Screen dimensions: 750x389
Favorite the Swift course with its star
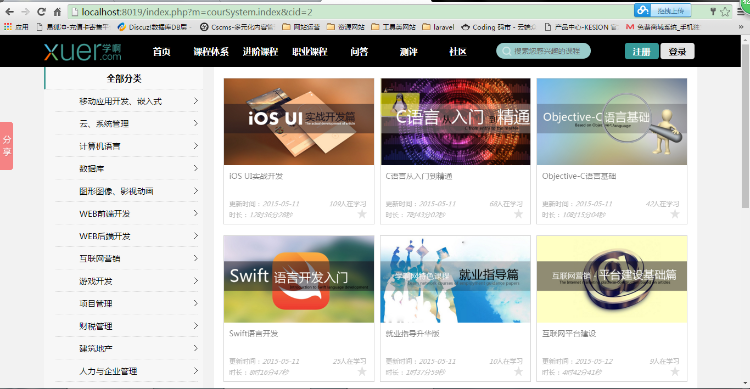tap(362, 371)
